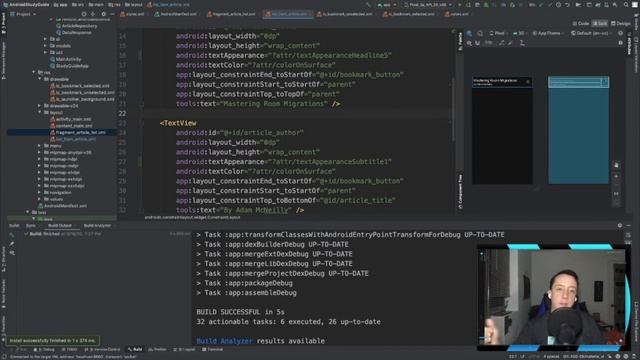Click the orientation rotate icon in design toolbar
Screen dimensions: 640x360
[480, 33]
